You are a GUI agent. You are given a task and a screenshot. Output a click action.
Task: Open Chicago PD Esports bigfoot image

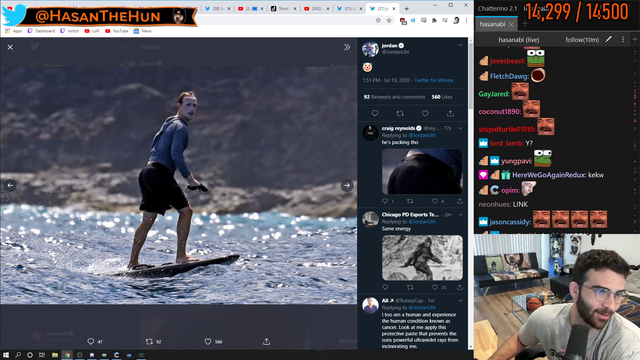coord(422,258)
